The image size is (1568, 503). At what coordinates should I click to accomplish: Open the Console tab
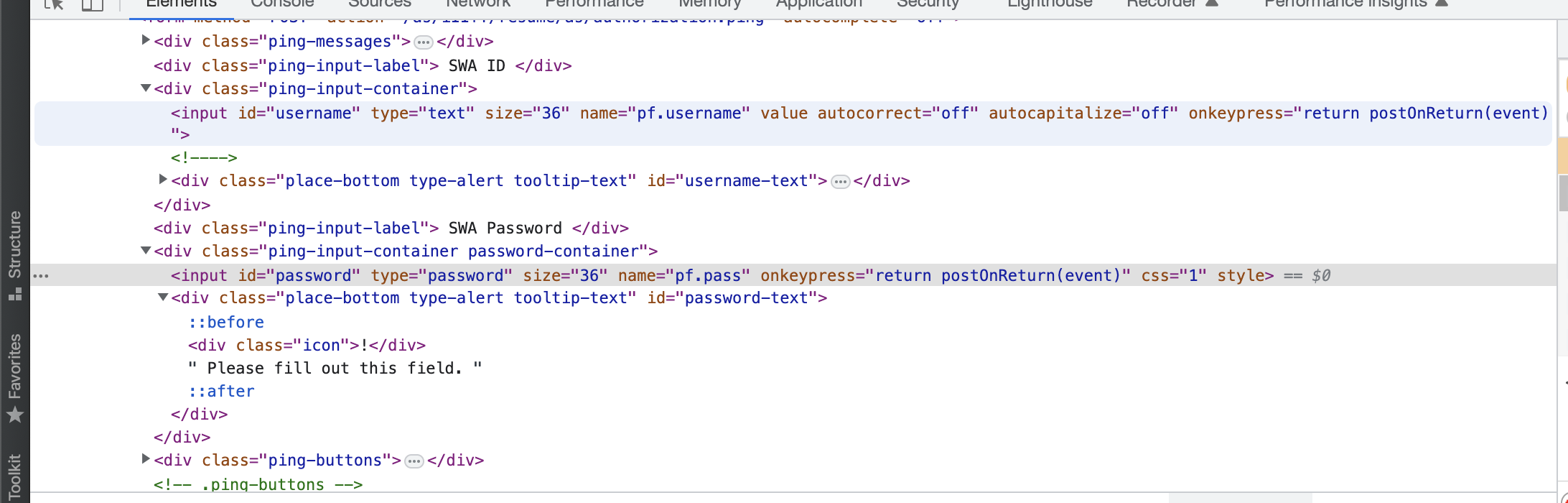282,4
